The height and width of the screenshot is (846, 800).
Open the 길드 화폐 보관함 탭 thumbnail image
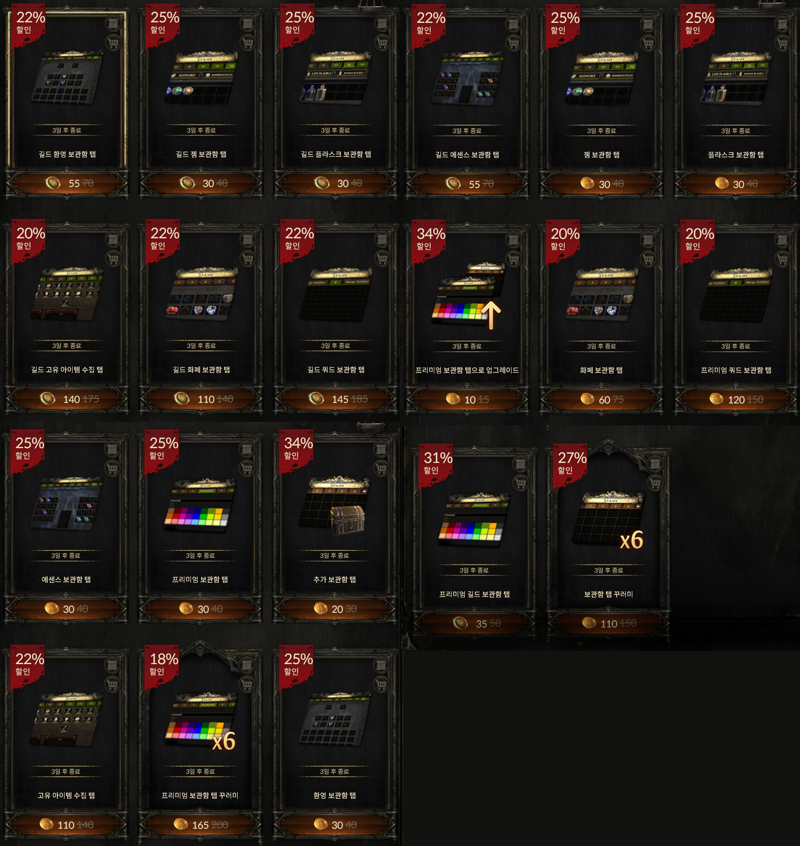click(x=202, y=294)
